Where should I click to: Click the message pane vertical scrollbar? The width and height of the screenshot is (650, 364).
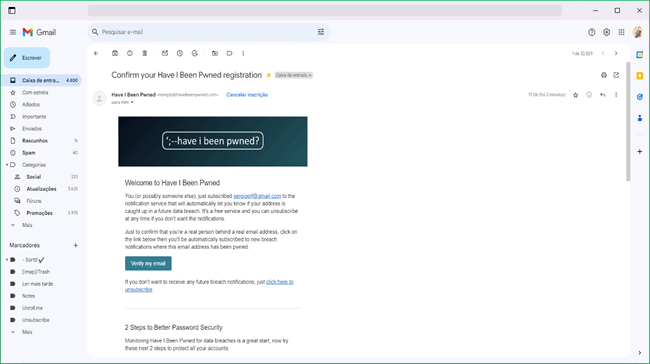click(628, 121)
